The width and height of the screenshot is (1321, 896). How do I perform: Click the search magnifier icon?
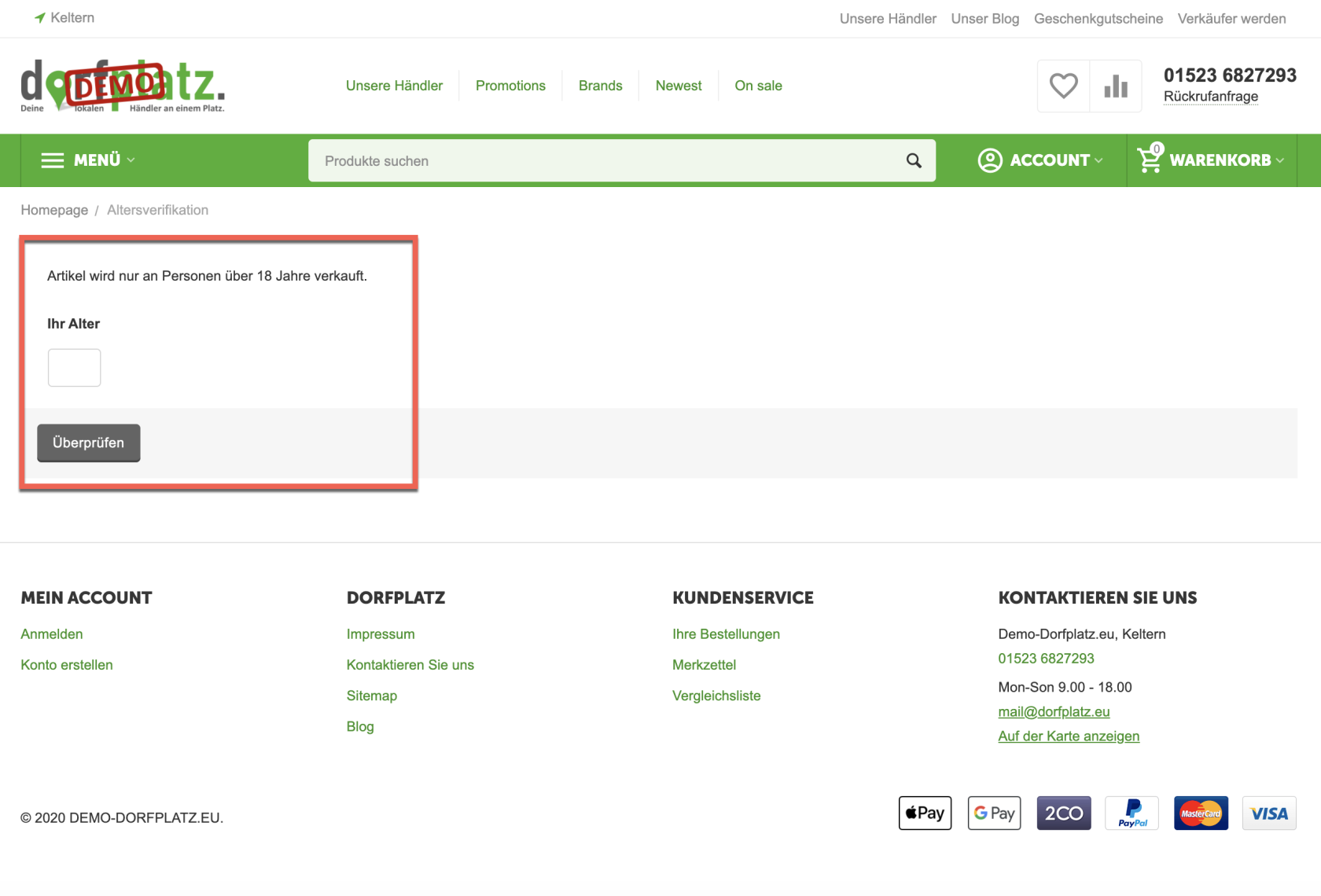coord(914,160)
